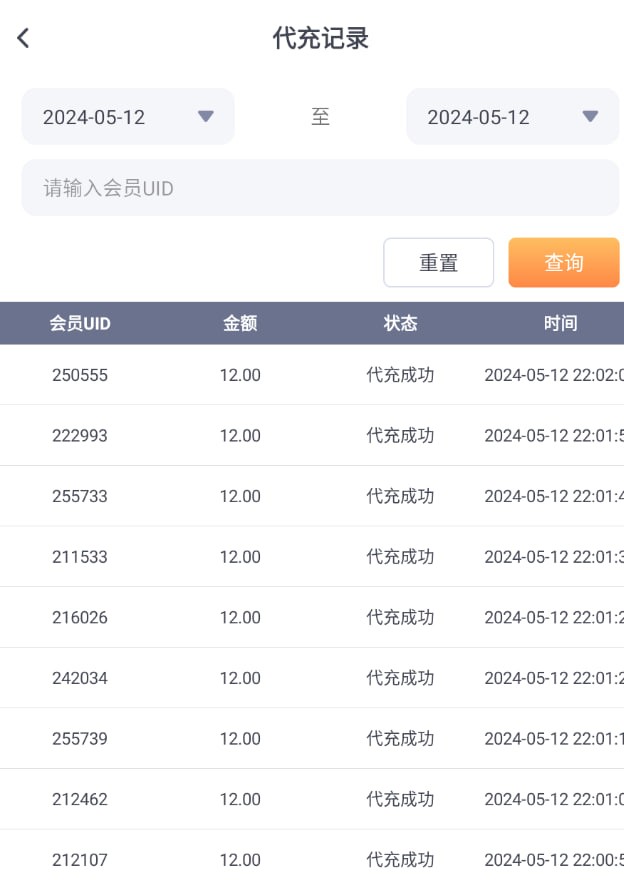The image size is (624, 881).
Task: Click the 时间 column header
Action: pos(560,323)
